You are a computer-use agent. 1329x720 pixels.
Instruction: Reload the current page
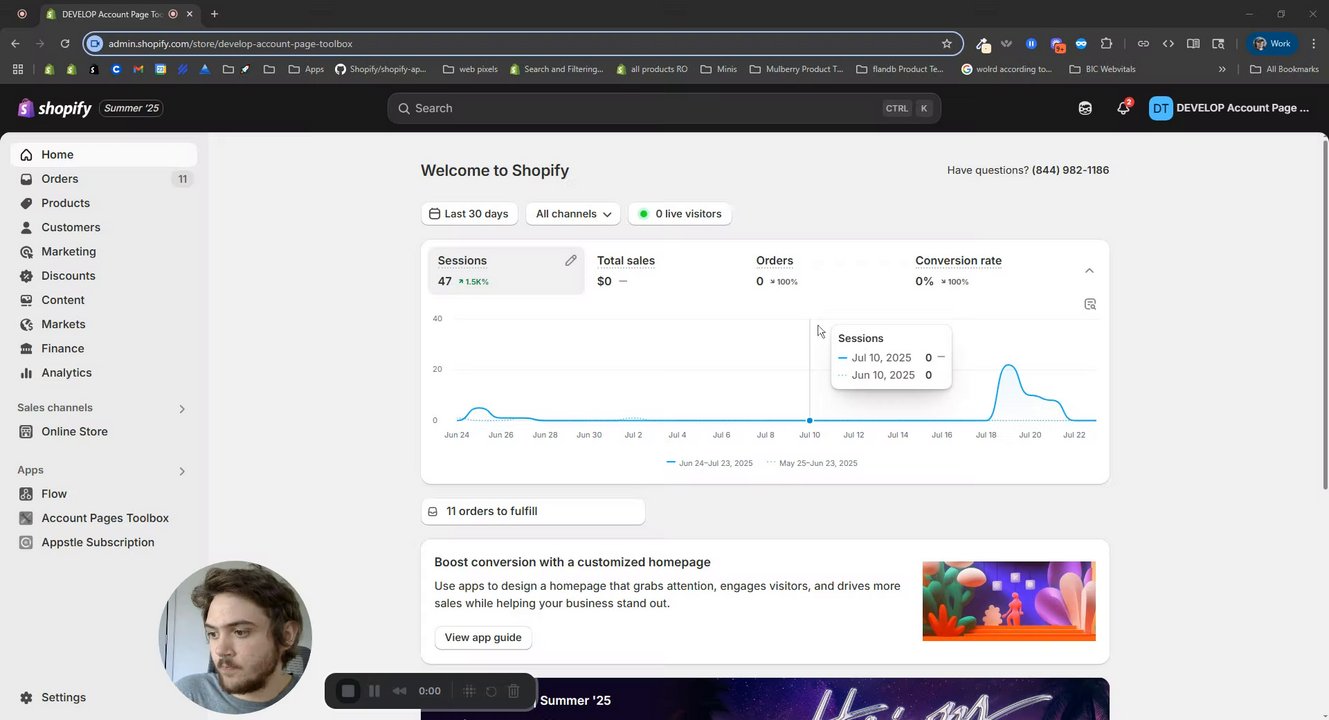tap(65, 44)
